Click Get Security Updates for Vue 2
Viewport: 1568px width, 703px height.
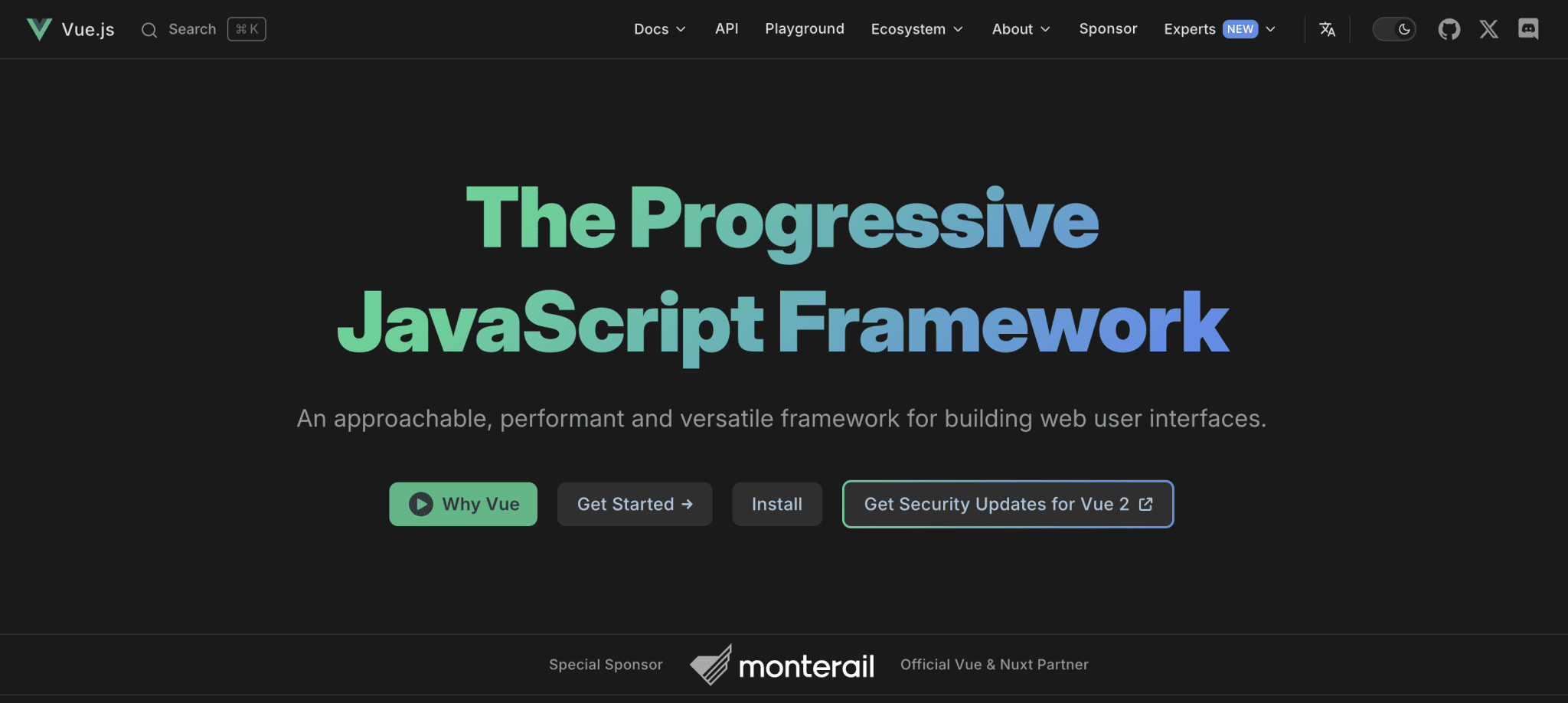(x=1007, y=504)
